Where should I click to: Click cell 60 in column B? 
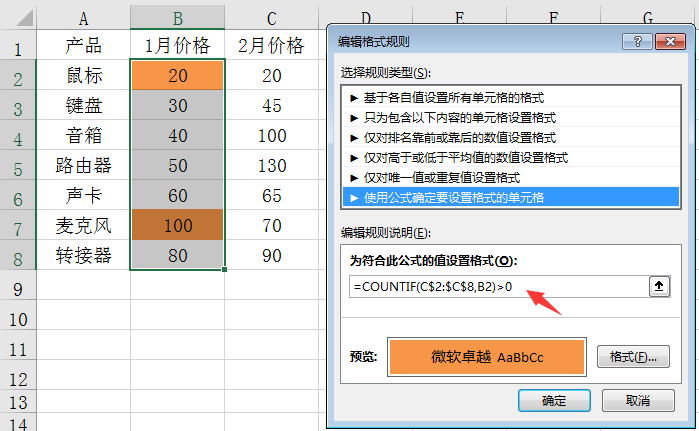click(177, 195)
